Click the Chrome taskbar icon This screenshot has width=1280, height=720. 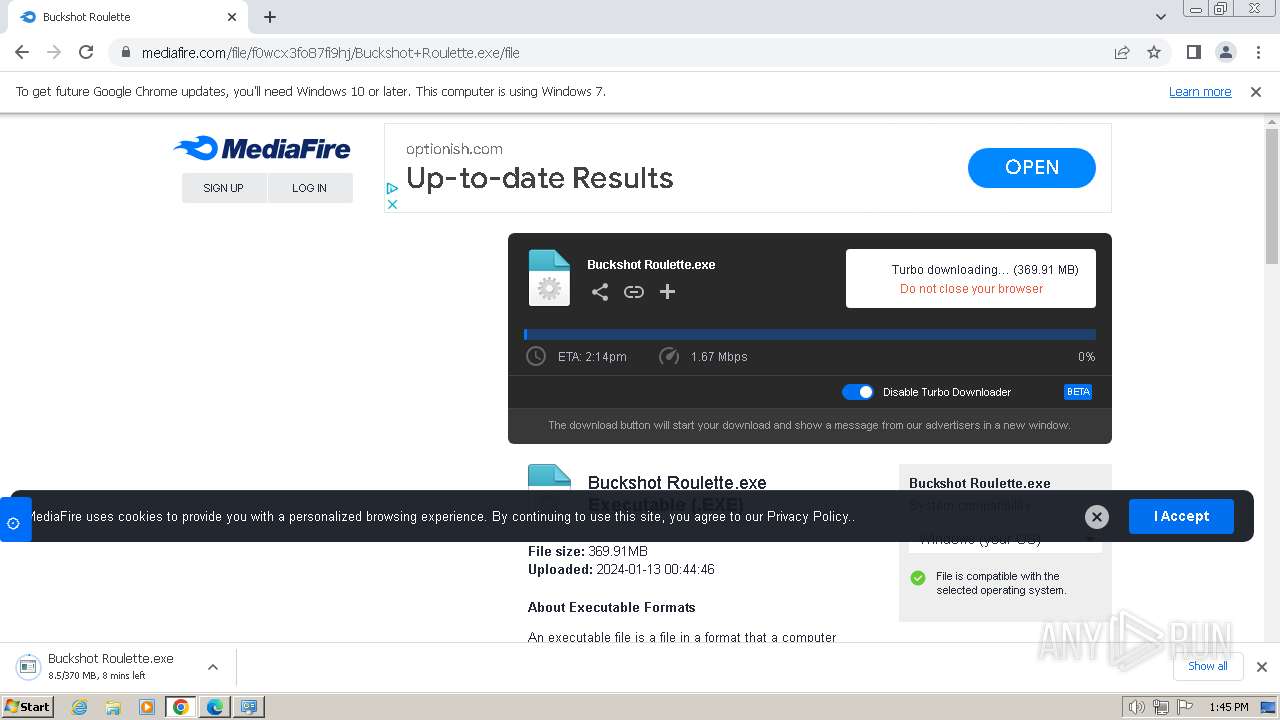(181, 707)
